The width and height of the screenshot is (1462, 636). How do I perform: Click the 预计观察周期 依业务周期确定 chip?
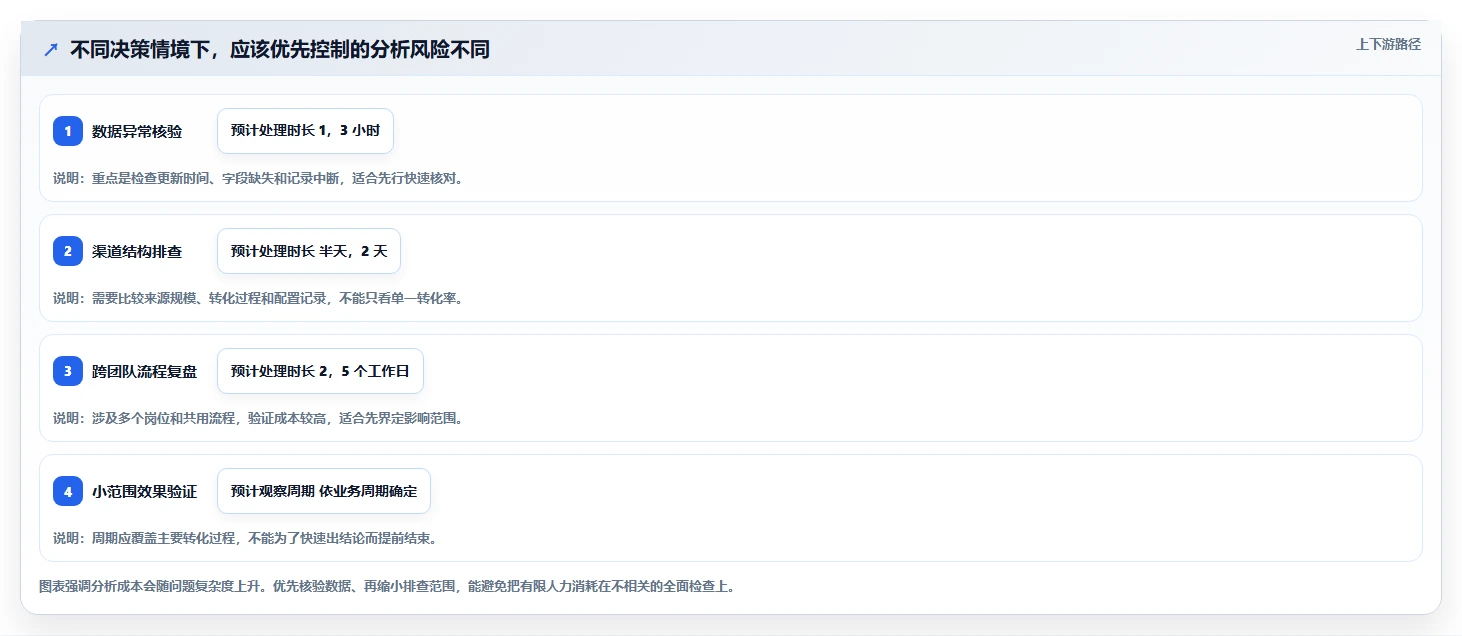pos(324,491)
